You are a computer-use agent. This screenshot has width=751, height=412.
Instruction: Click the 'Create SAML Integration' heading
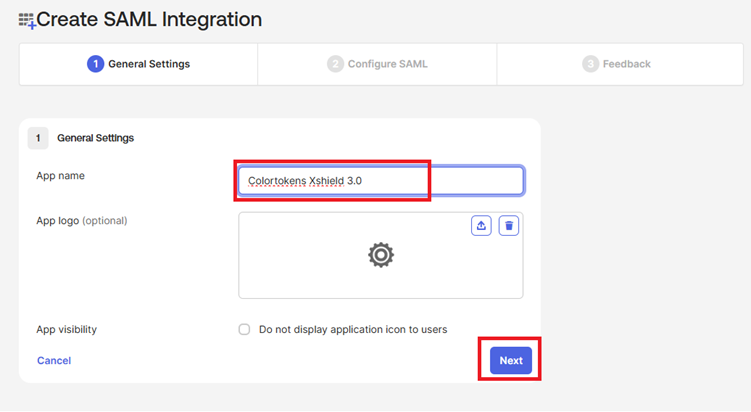click(x=149, y=20)
